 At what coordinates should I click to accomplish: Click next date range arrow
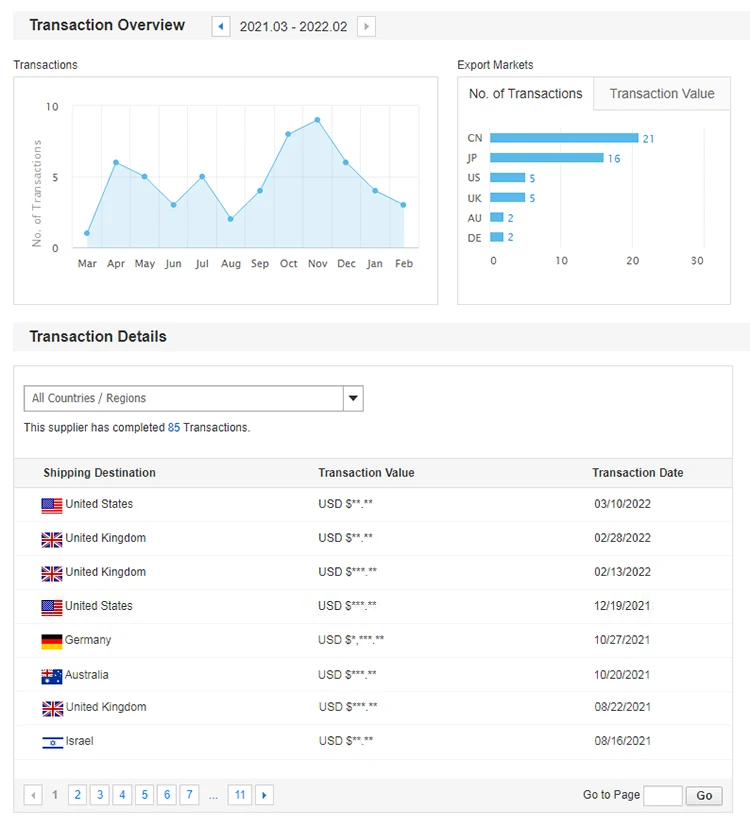click(x=366, y=27)
